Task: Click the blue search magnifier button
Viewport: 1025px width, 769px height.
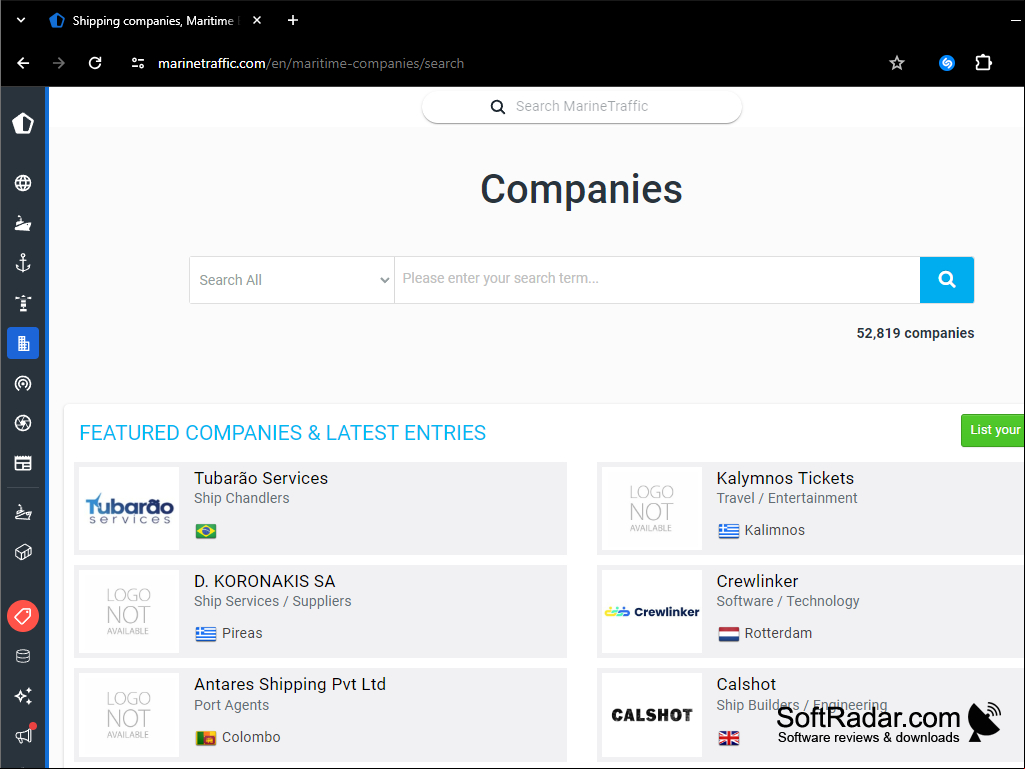Action: tap(947, 280)
